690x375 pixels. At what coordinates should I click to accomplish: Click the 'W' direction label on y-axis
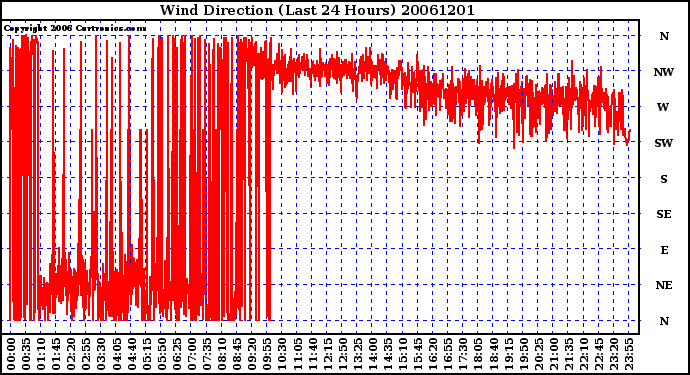664,107
